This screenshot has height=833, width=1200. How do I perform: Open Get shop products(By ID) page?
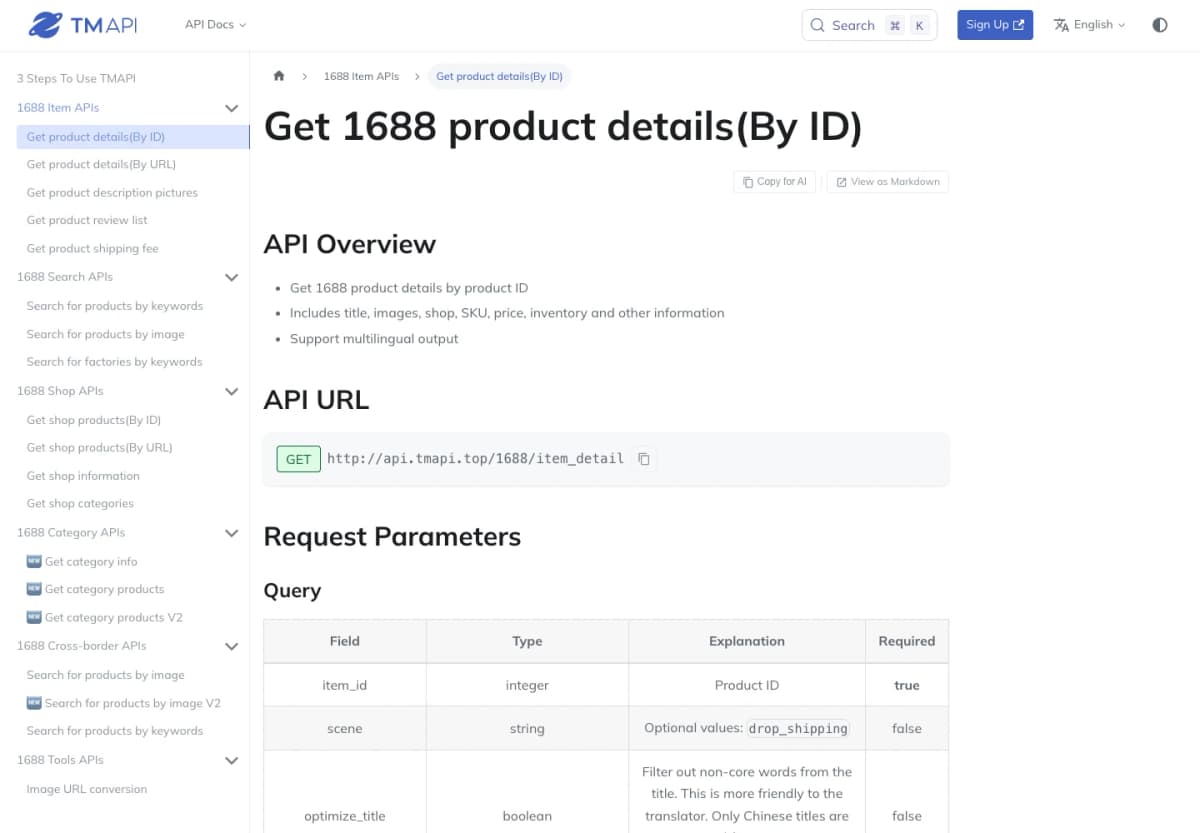point(93,420)
